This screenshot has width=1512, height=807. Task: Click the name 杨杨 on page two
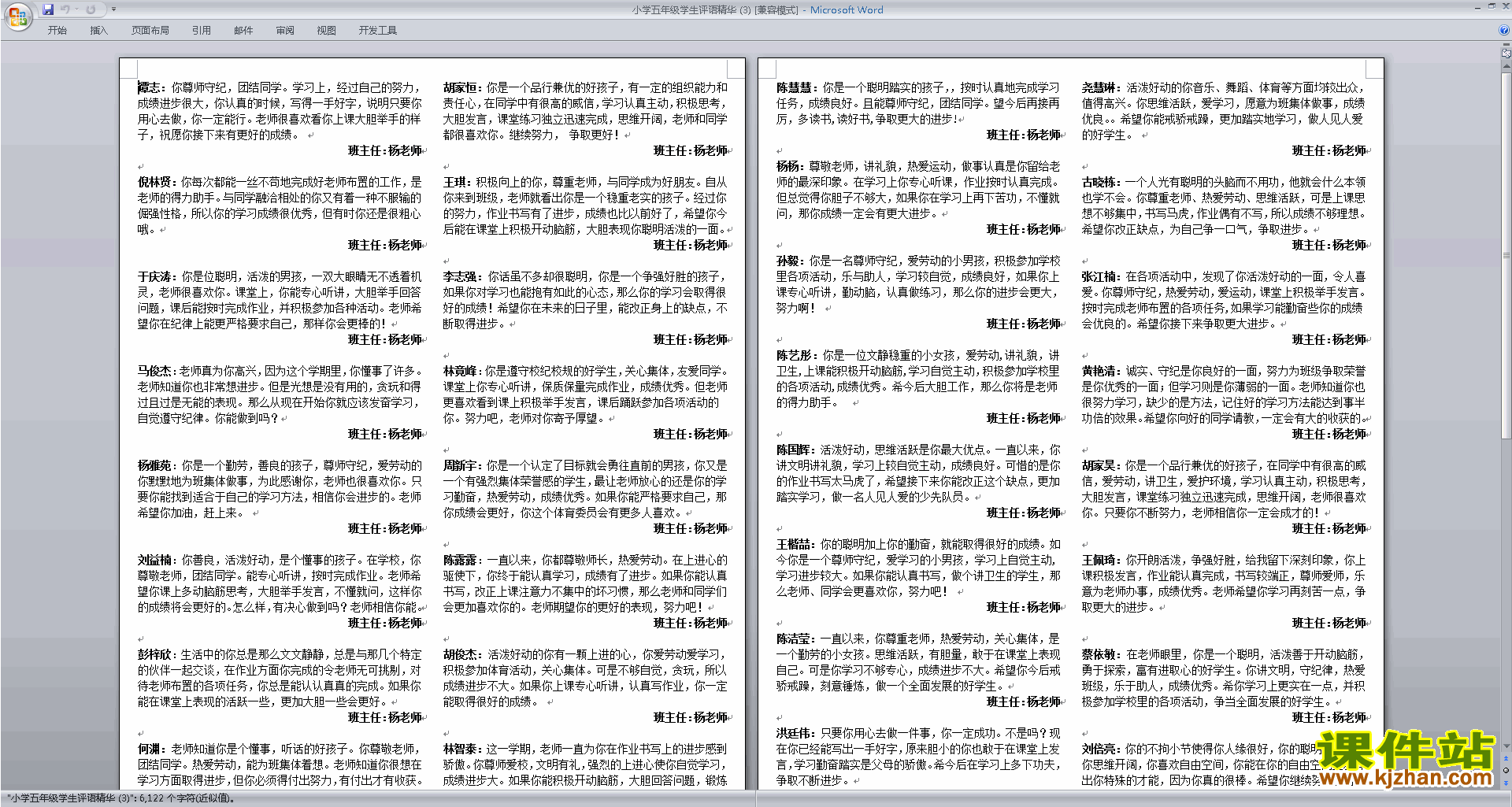coord(789,166)
